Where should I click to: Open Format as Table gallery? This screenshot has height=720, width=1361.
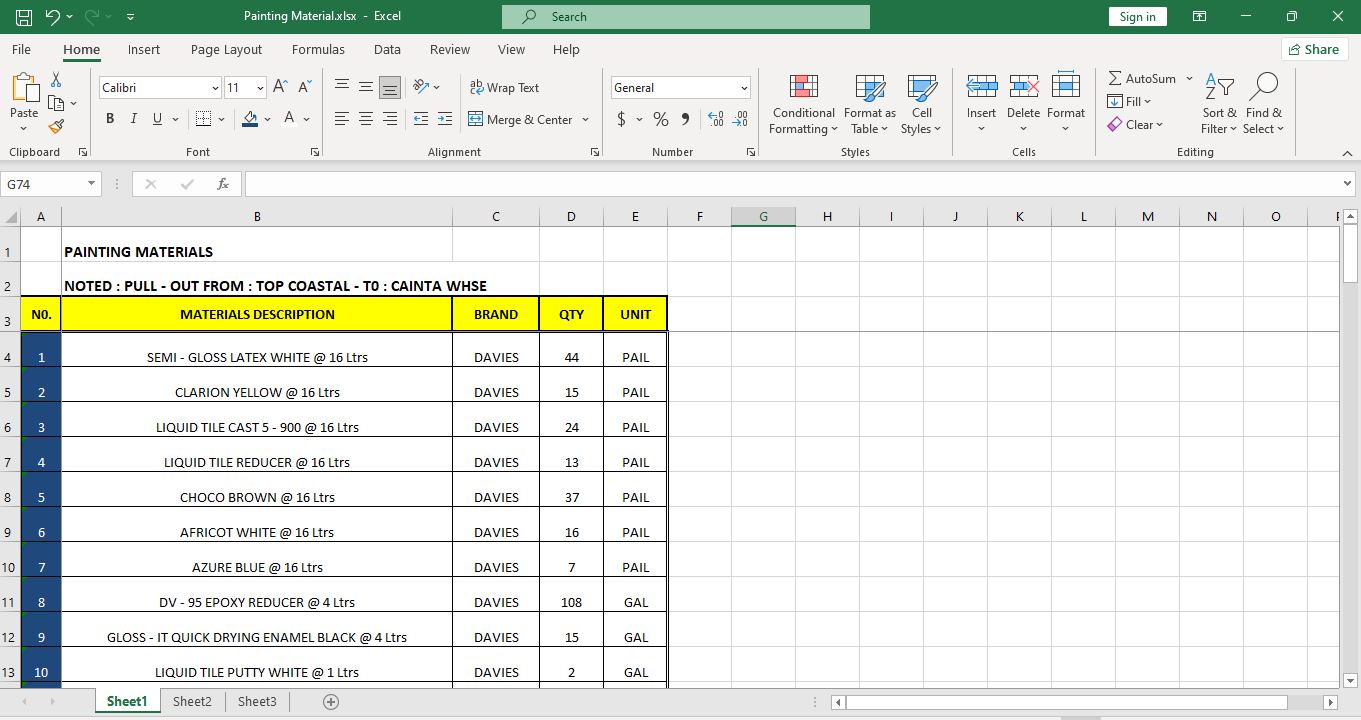[x=870, y=104]
